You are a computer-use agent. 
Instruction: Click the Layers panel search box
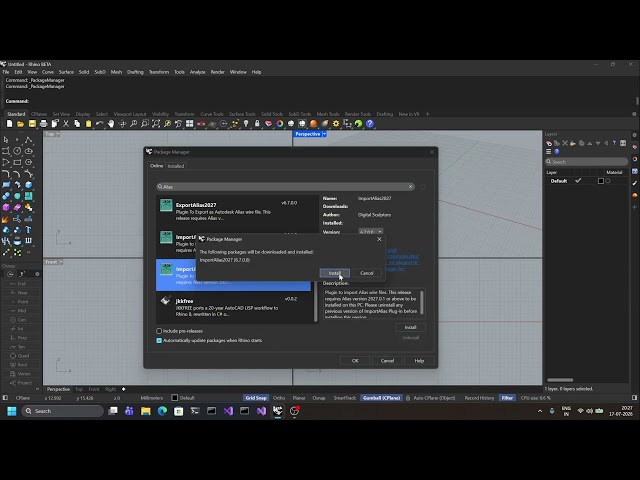click(x=587, y=162)
